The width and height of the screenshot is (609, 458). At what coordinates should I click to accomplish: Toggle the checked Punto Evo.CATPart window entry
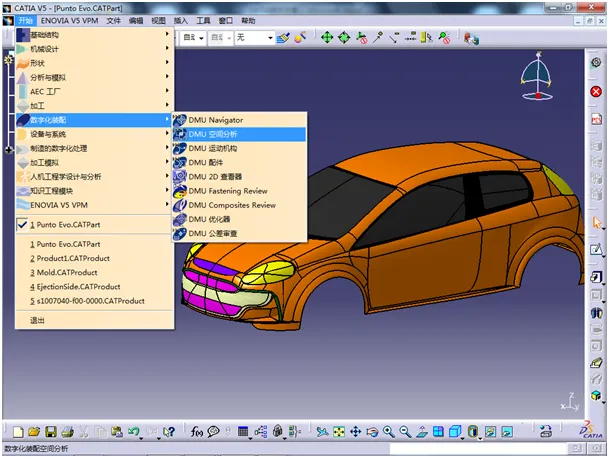[x=65, y=225]
